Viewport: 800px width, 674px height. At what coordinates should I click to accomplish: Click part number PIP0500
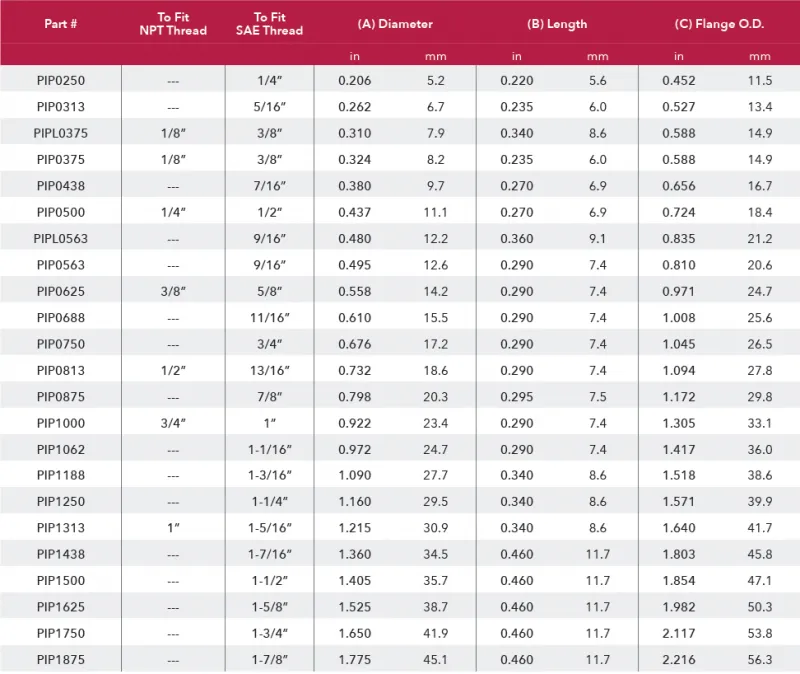coord(61,212)
